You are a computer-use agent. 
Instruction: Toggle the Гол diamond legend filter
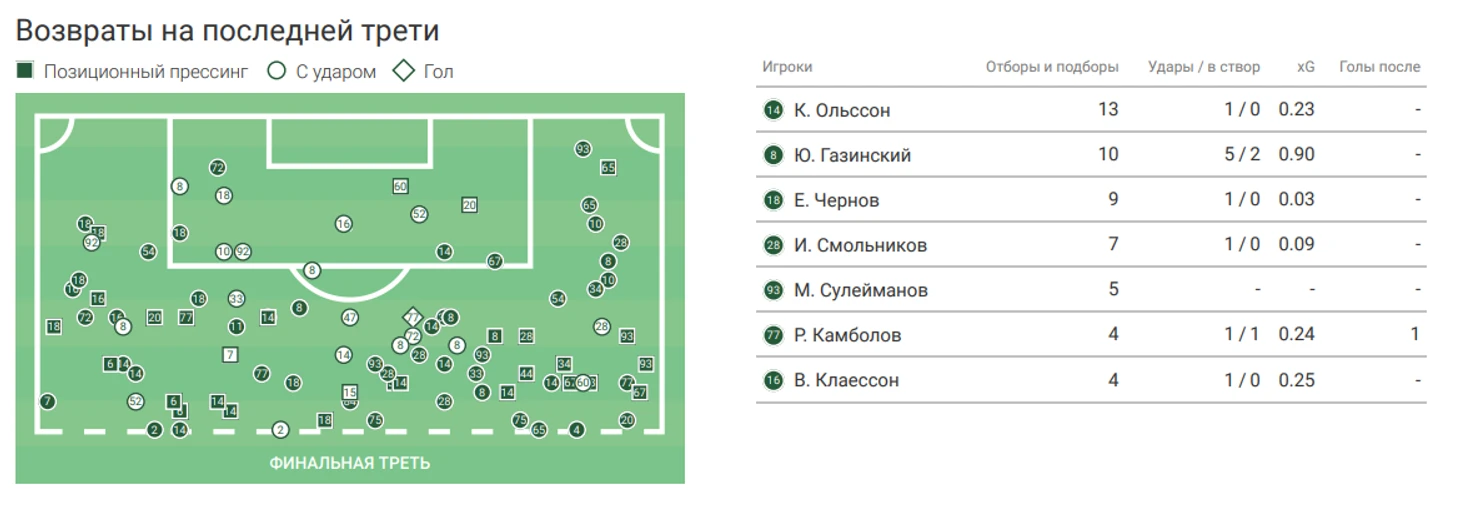[x=404, y=71]
